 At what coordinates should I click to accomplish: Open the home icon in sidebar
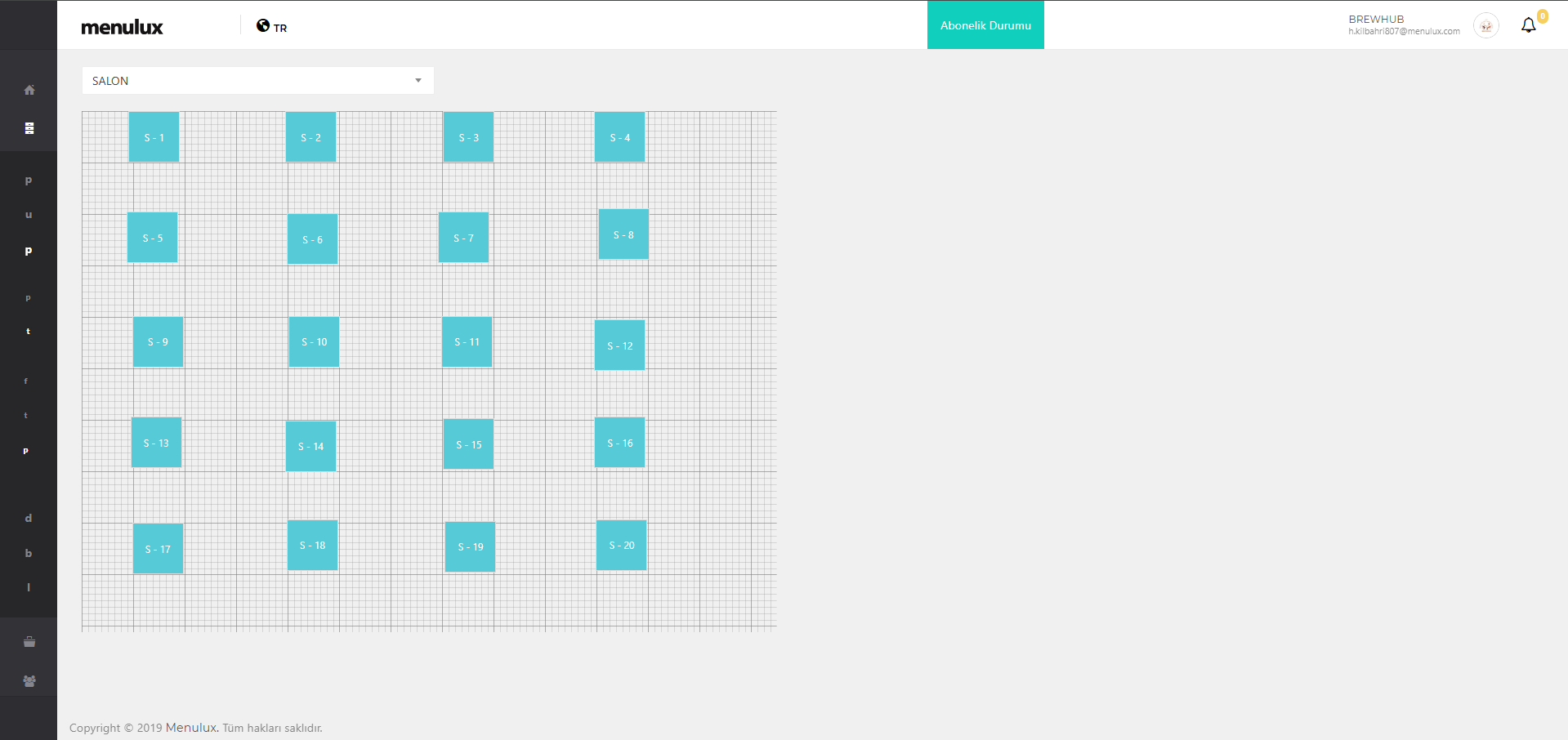(x=29, y=90)
